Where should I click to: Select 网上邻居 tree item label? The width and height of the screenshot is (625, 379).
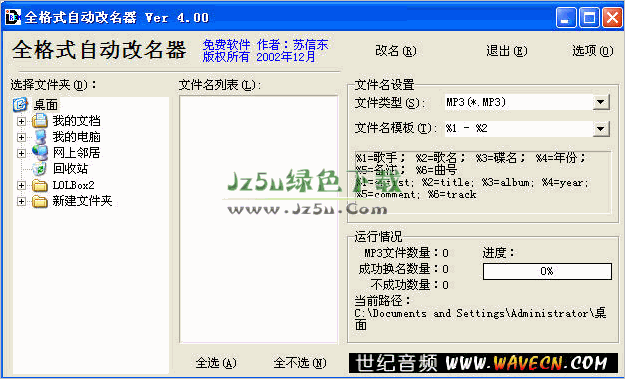click(77, 153)
